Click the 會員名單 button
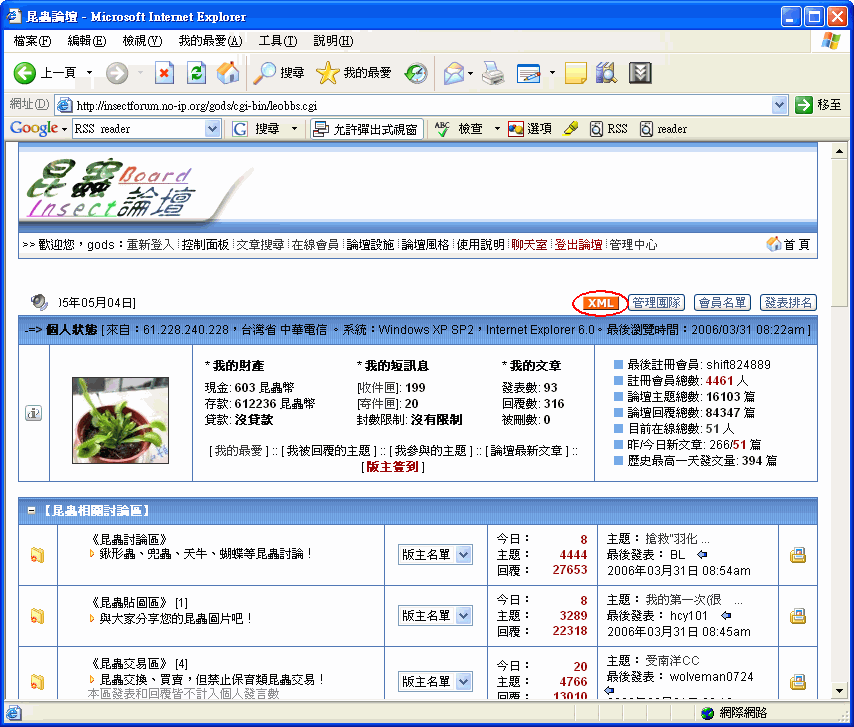 [722, 303]
